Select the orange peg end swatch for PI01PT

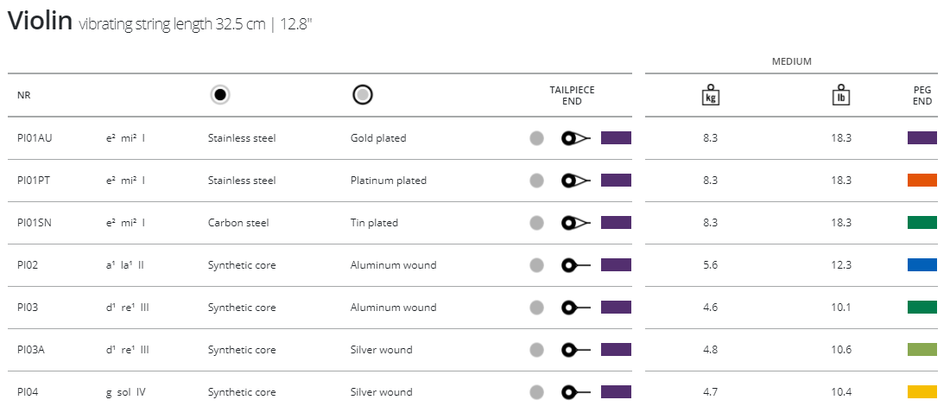click(x=922, y=180)
